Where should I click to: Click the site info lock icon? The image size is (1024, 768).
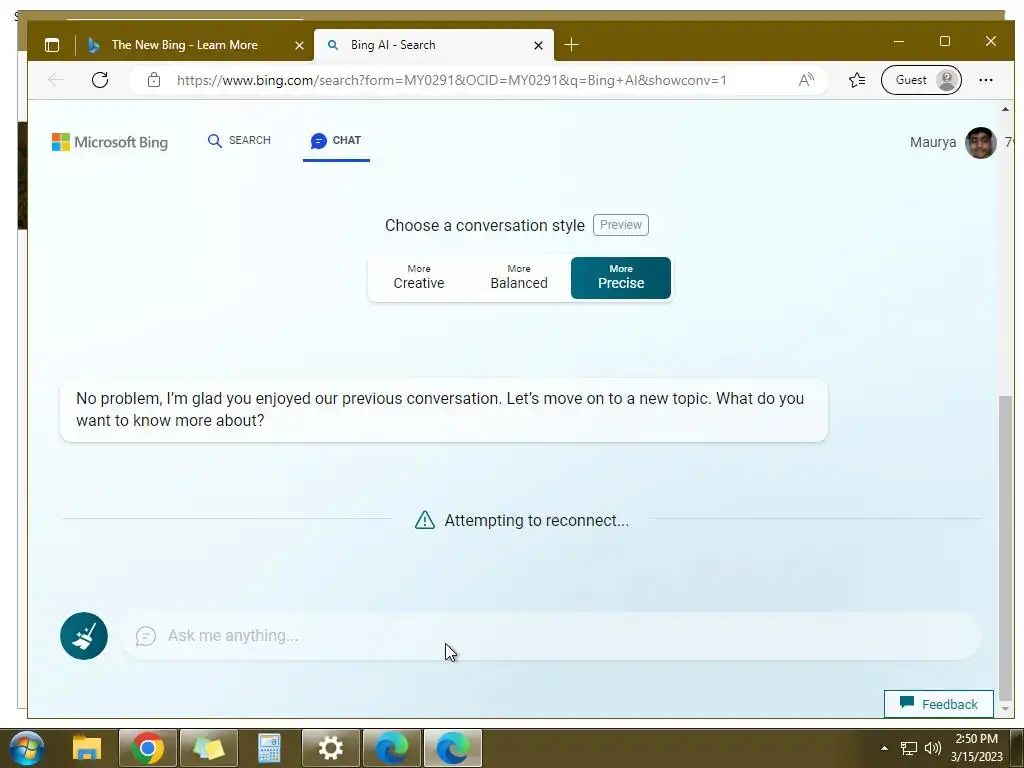[x=153, y=80]
